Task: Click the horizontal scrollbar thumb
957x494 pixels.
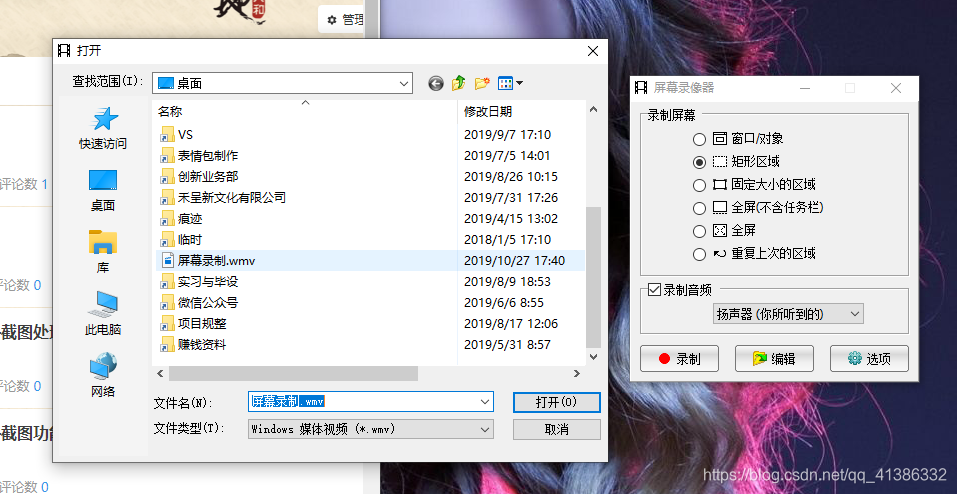Action: click(x=293, y=373)
